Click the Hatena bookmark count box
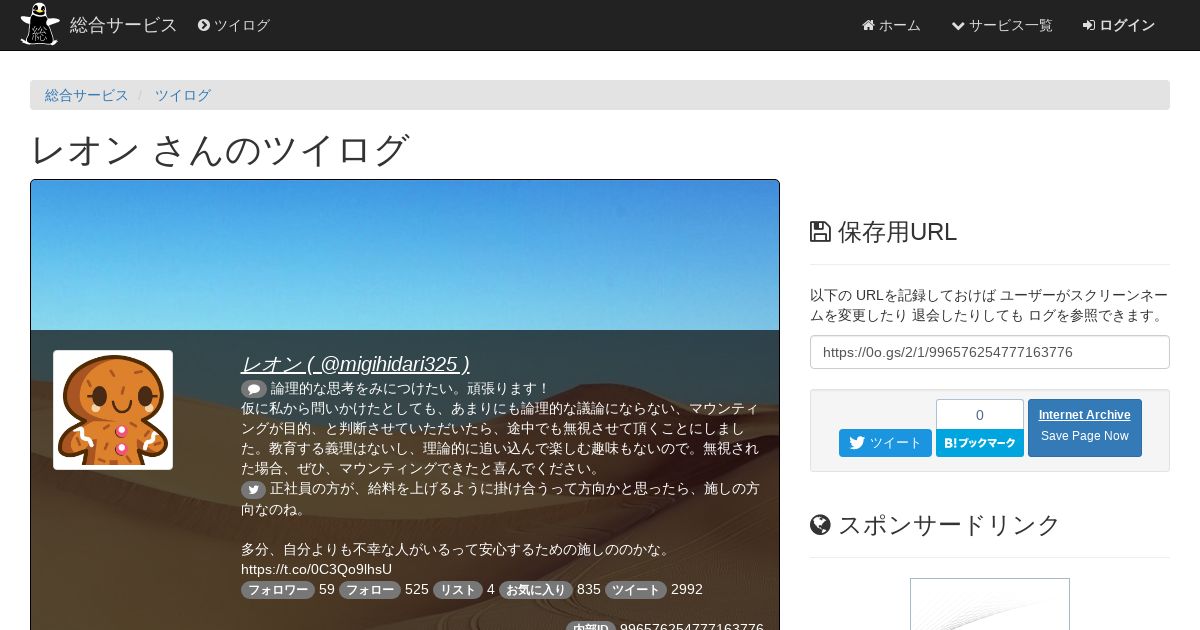The width and height of the screenshot is (1200, 630). click(980, 414)
